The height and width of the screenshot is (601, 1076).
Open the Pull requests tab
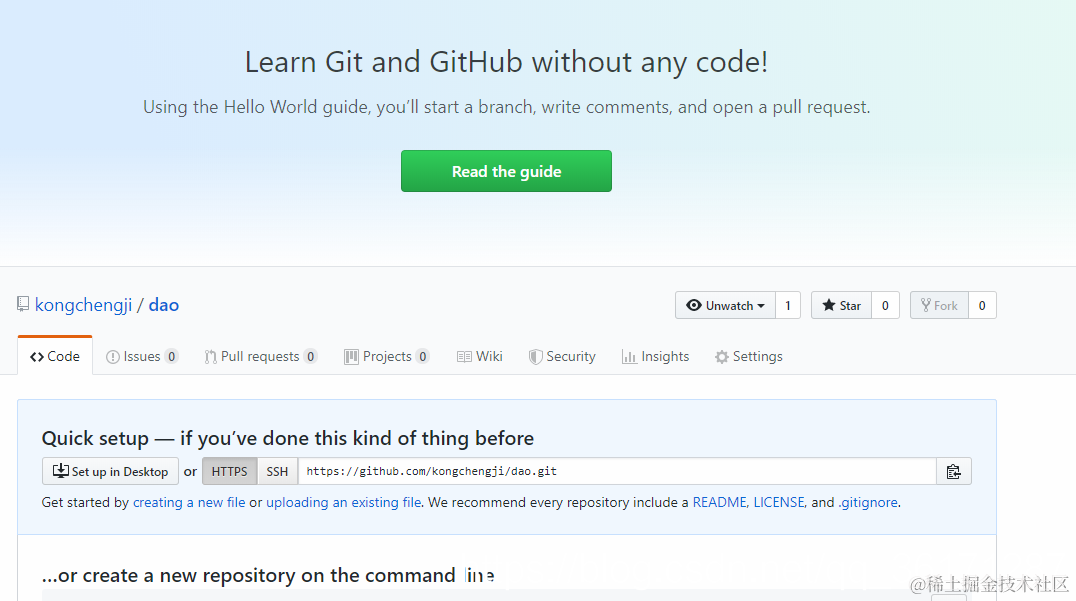(261, 356)
